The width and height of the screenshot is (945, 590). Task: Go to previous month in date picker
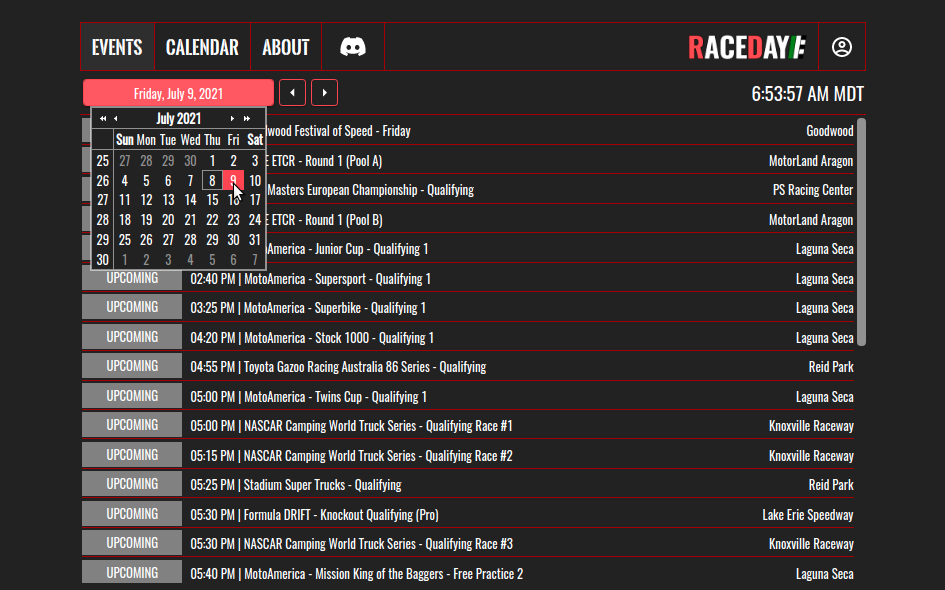pyautogui.click(x=116, y=119)
